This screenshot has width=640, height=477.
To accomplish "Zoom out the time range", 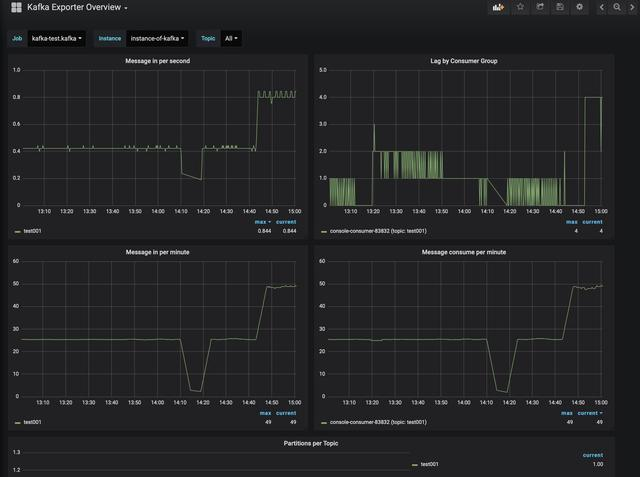I will click(617, 7).
